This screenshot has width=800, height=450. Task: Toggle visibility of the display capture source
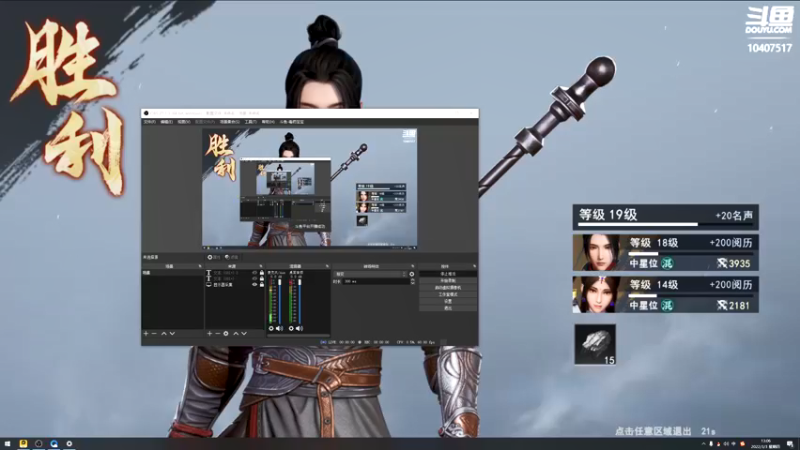255,285
